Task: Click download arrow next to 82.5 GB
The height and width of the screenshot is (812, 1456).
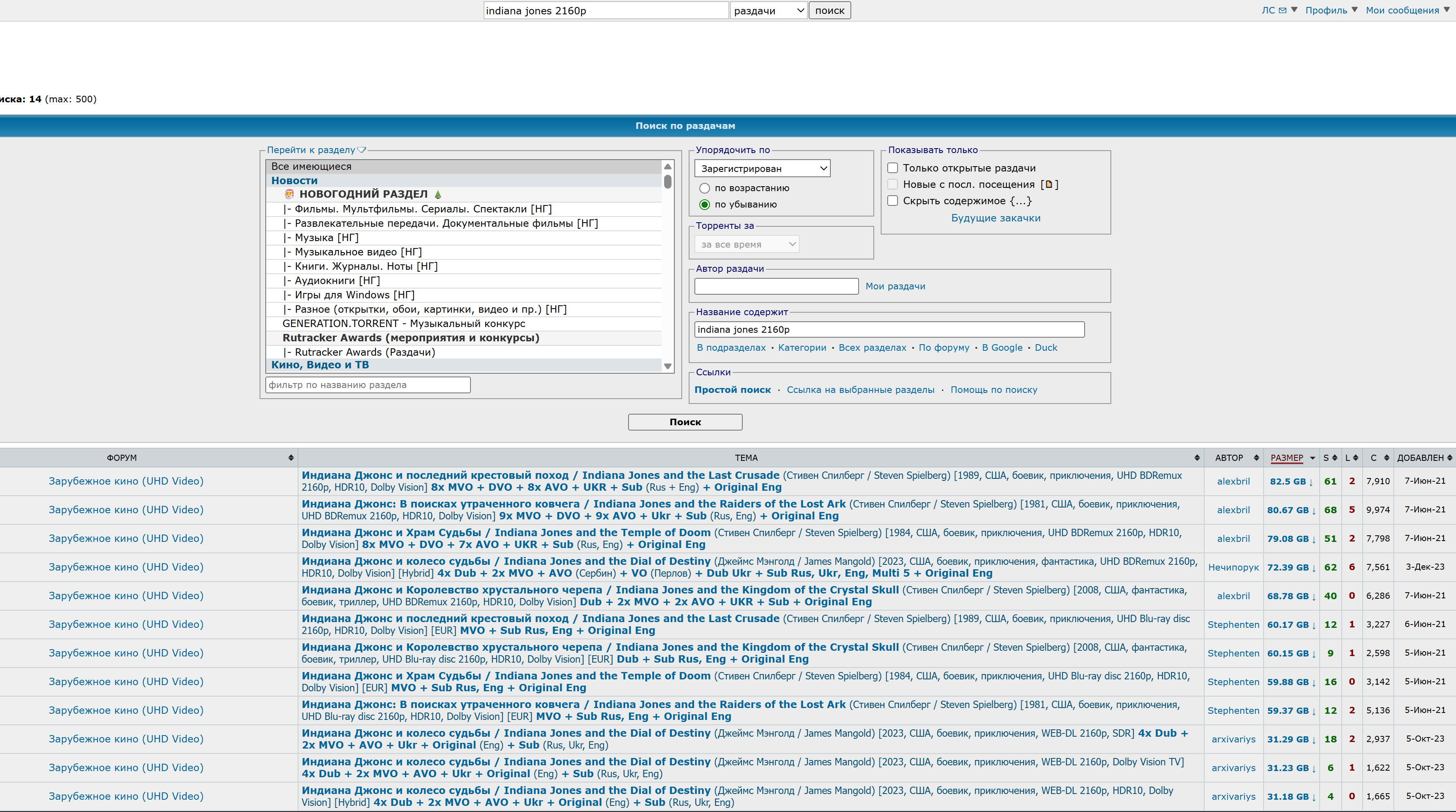Action: (1311, 482)
